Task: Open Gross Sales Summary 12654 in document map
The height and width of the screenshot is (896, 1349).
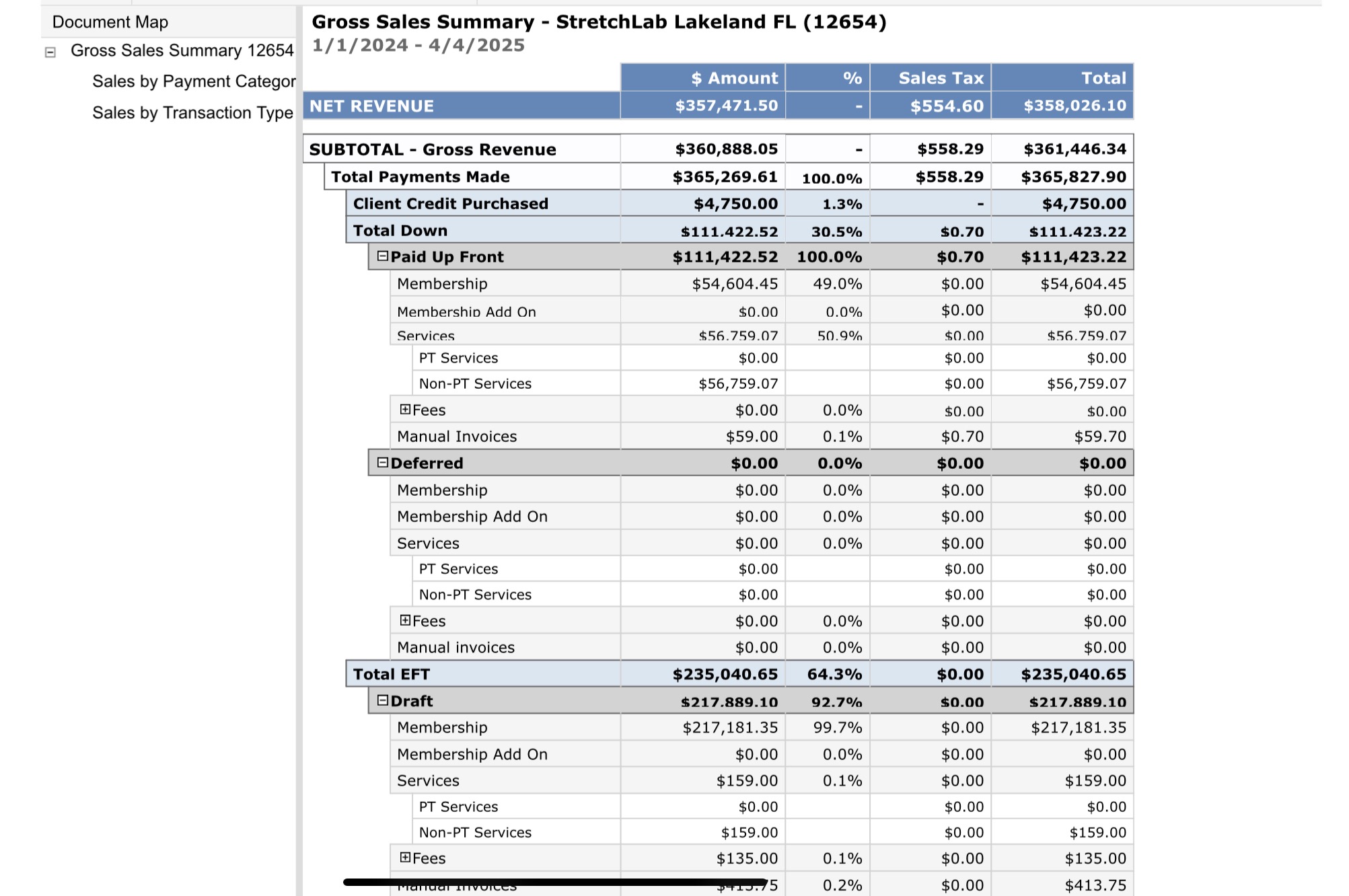Action: (x=182, y=50)
